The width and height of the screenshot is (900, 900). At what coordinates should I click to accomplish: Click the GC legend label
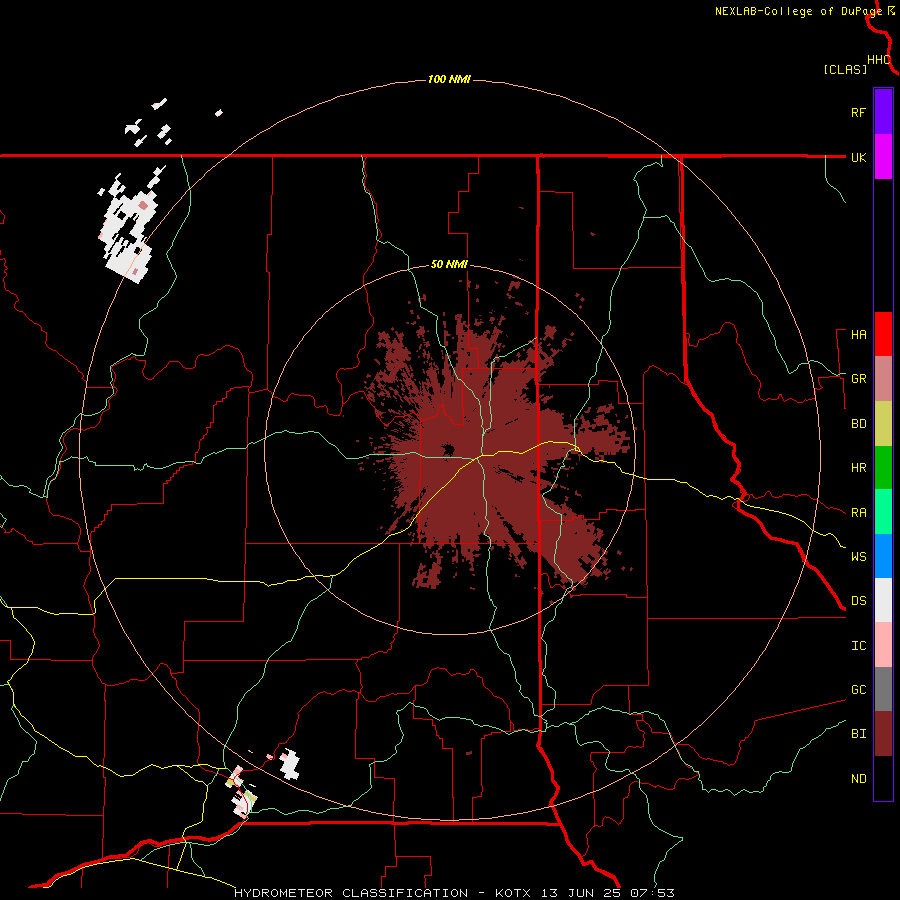tap(858, 690)
